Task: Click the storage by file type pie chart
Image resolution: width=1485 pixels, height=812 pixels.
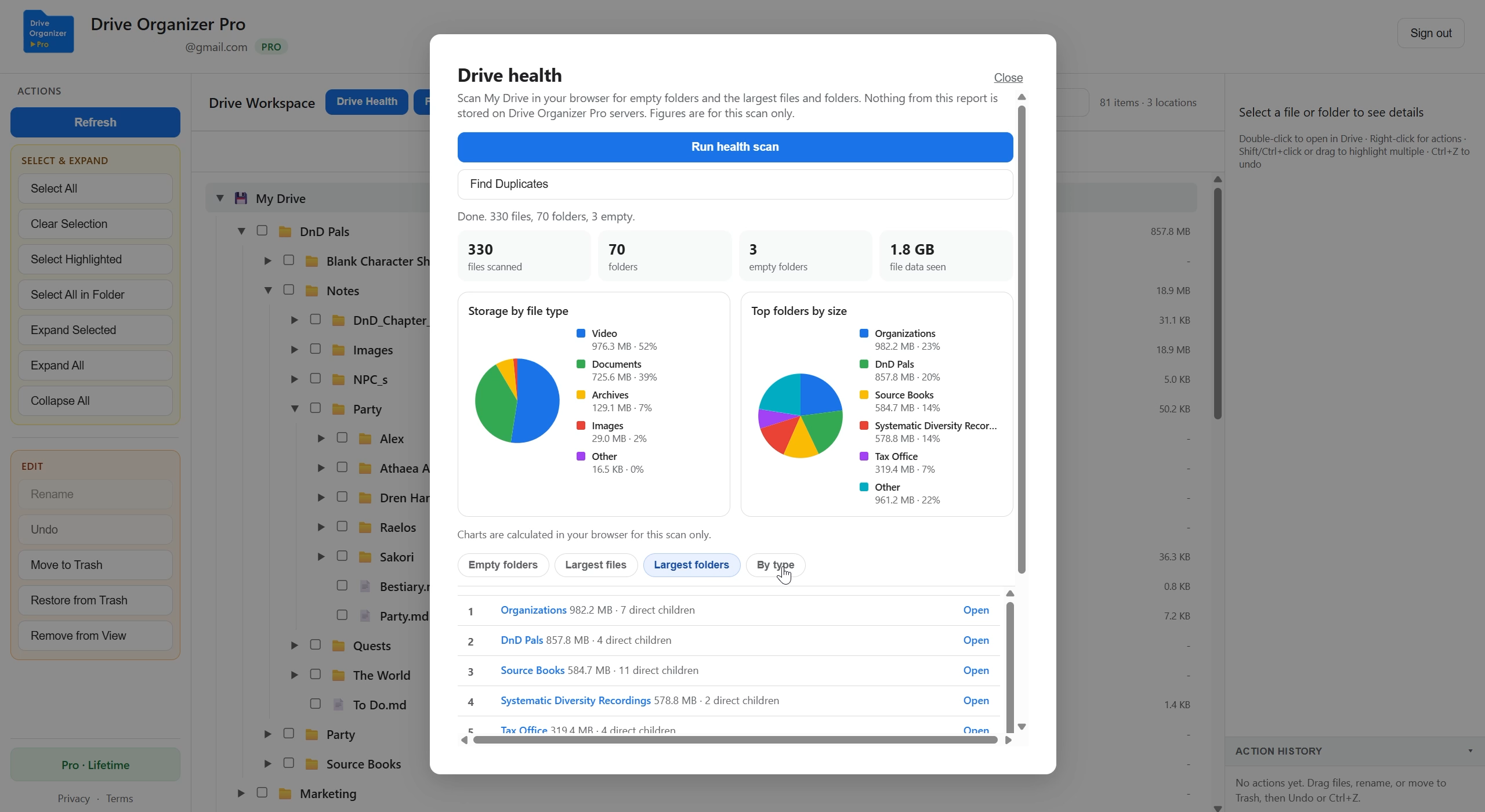Action: pyautogui.click(x=517, y=401)
